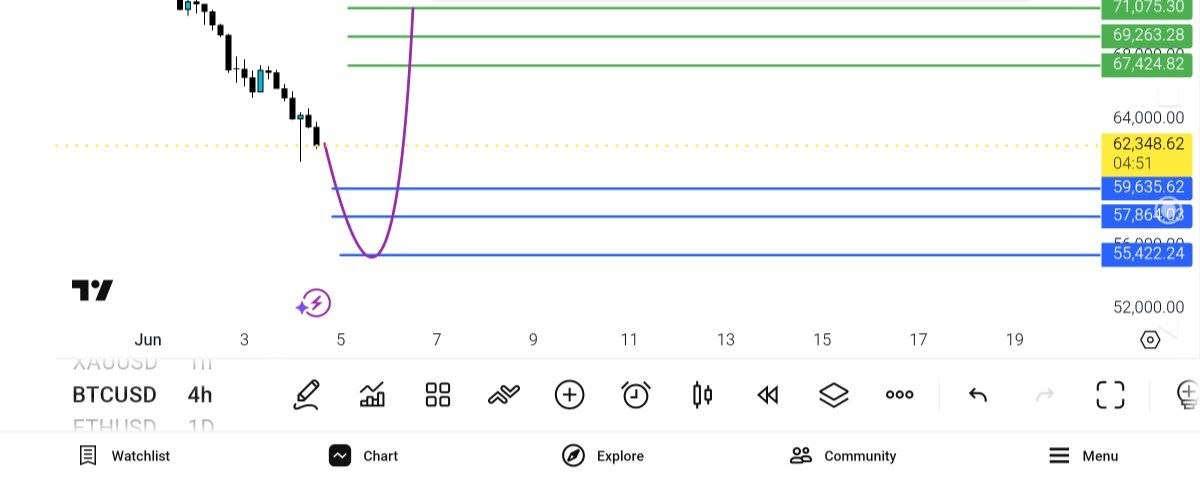The height and width of the screenshot is (480, 1200).
Task: Open the indicators chart icon
Action: (372, 395)
